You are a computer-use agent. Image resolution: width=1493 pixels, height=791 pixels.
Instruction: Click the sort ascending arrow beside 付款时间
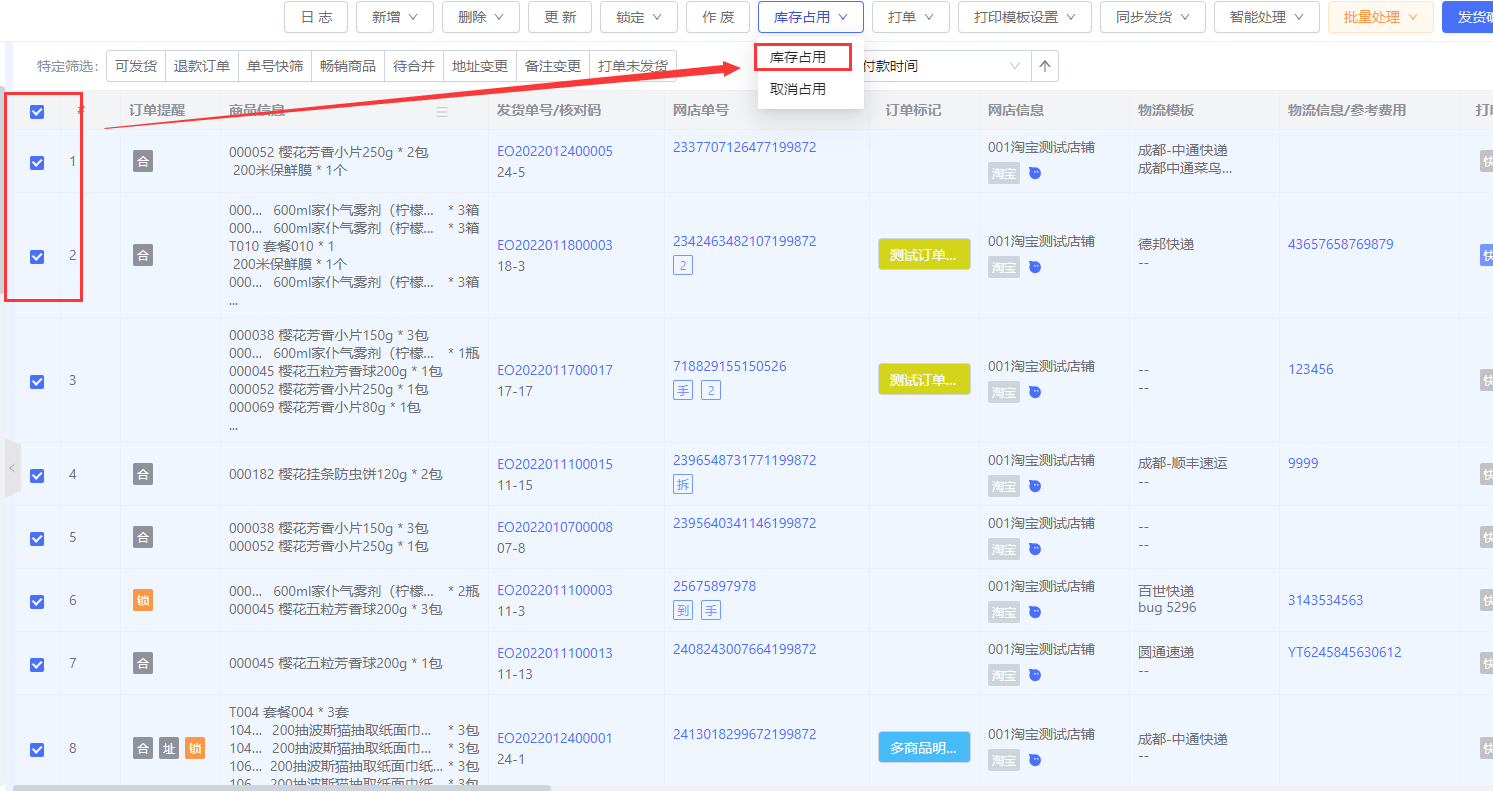pos(1045,66)
